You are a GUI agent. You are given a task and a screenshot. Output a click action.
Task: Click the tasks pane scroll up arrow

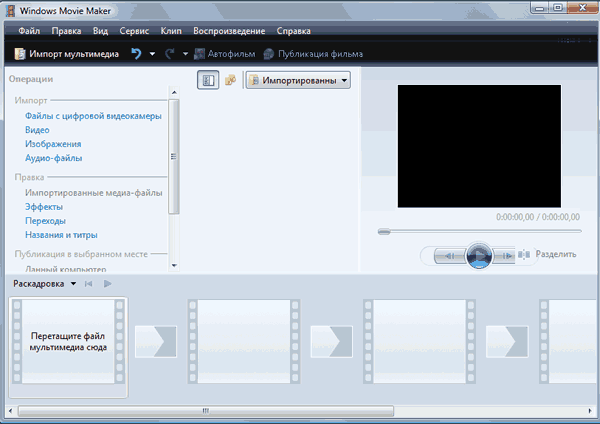click(x=174, y=93)
